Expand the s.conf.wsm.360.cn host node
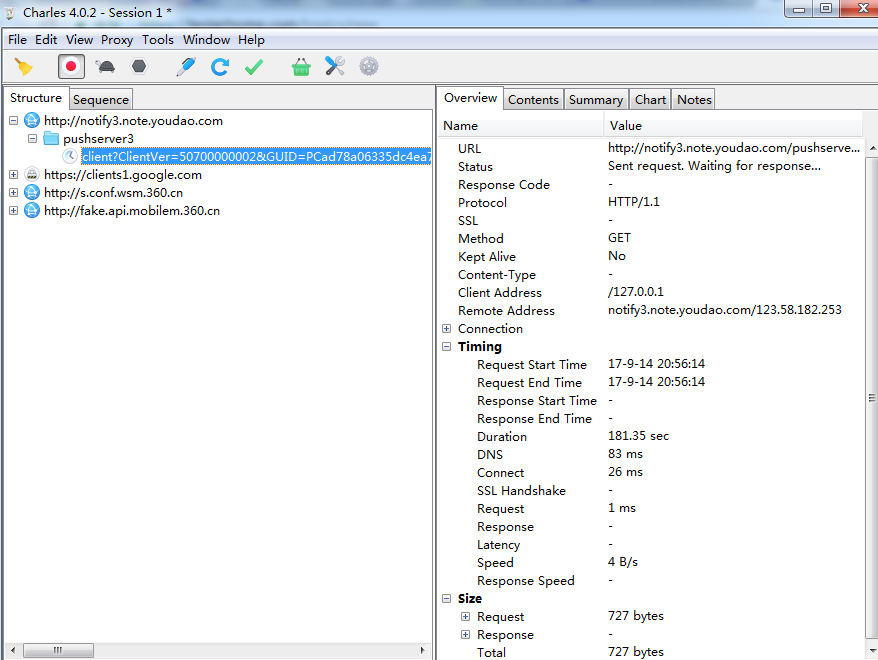Image resolution: width=878 pixels, height=660 pixels. coord(13,193)
